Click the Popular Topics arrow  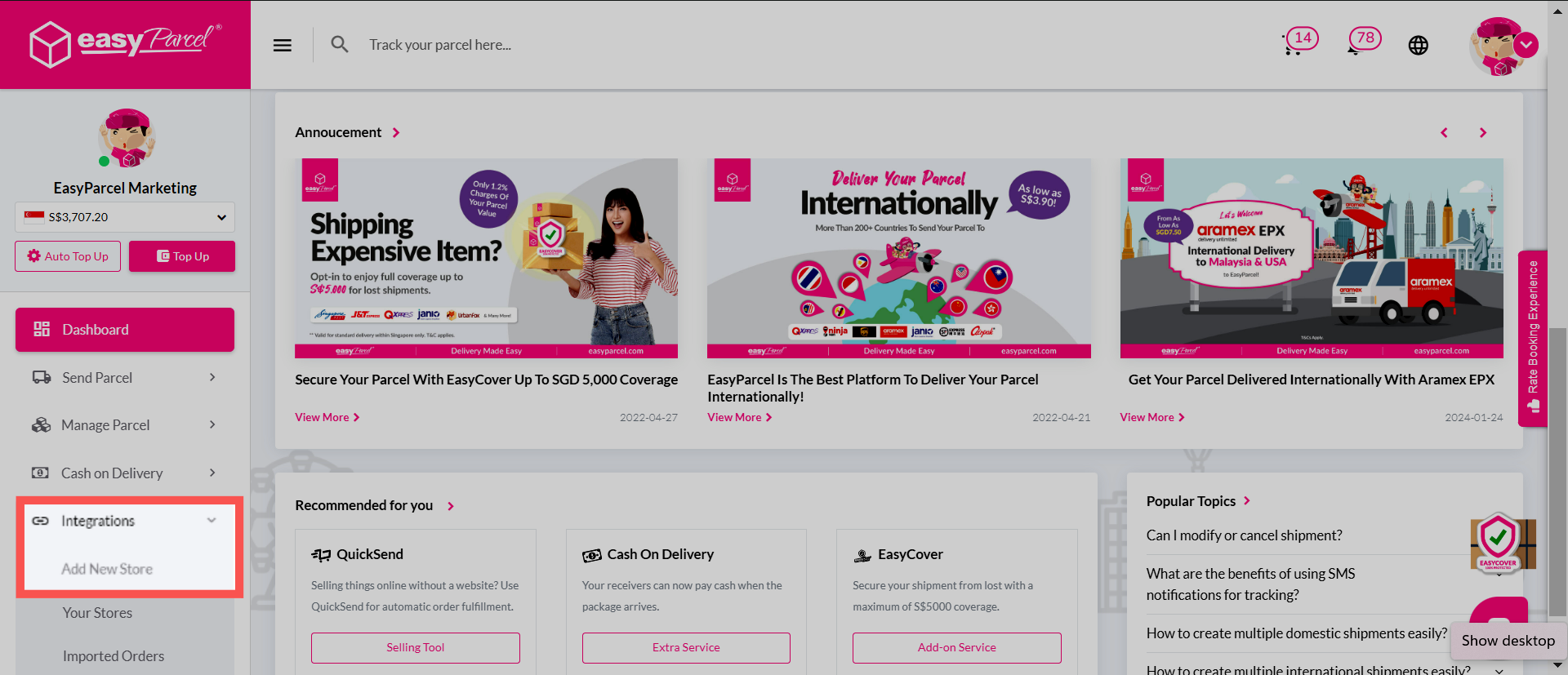pyautogui.click(x=1247, y=500)
